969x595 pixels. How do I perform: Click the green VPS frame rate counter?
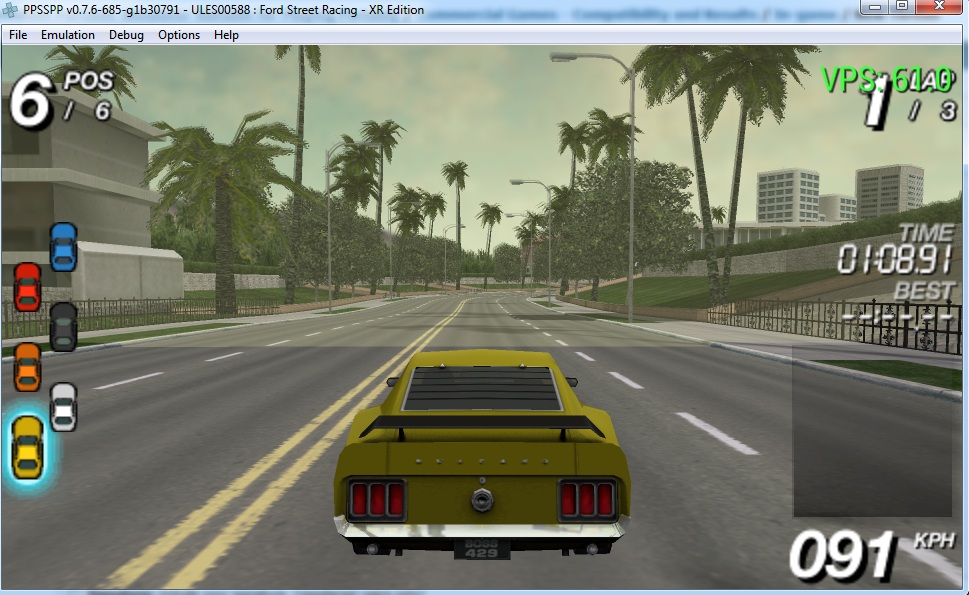click(x=870, y=79)
